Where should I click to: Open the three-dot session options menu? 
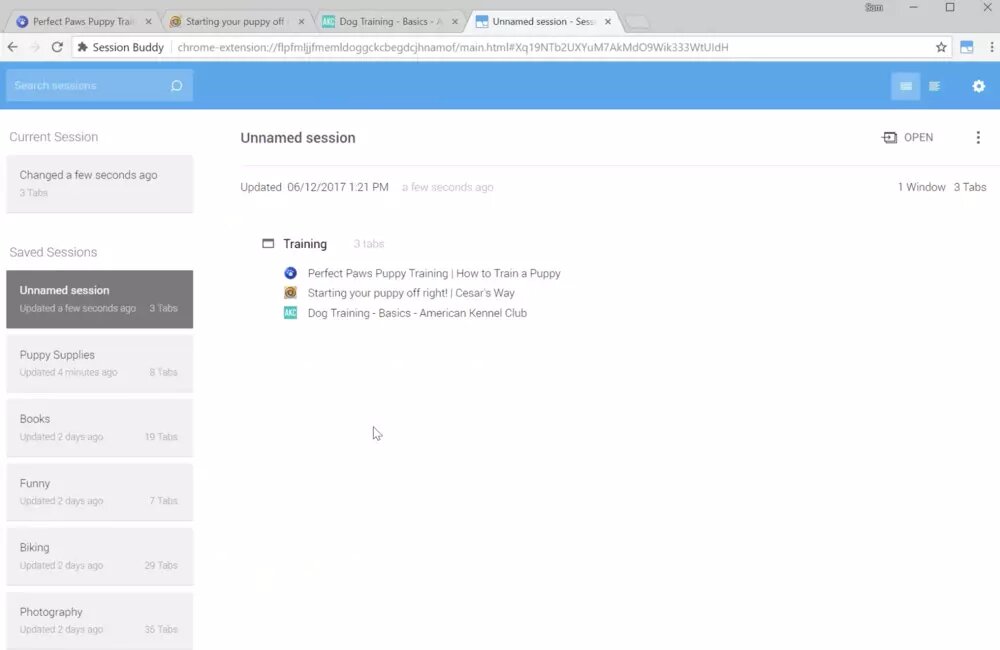[x=978, y=138]
